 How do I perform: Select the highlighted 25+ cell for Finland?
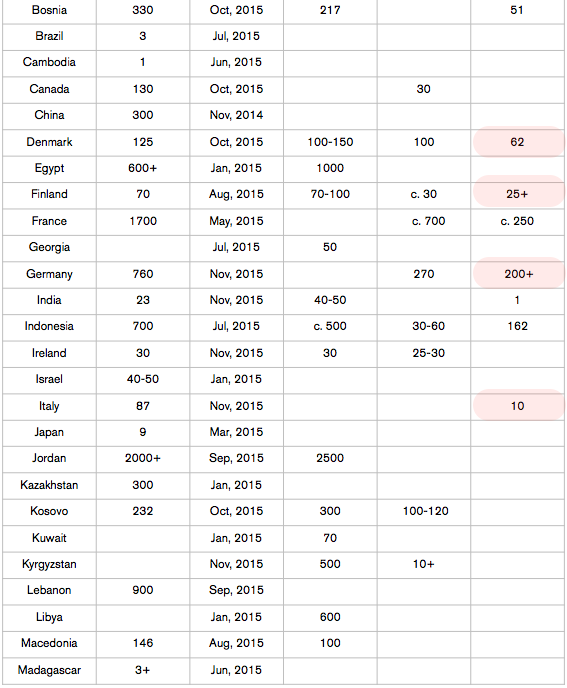tap(518, 194)
